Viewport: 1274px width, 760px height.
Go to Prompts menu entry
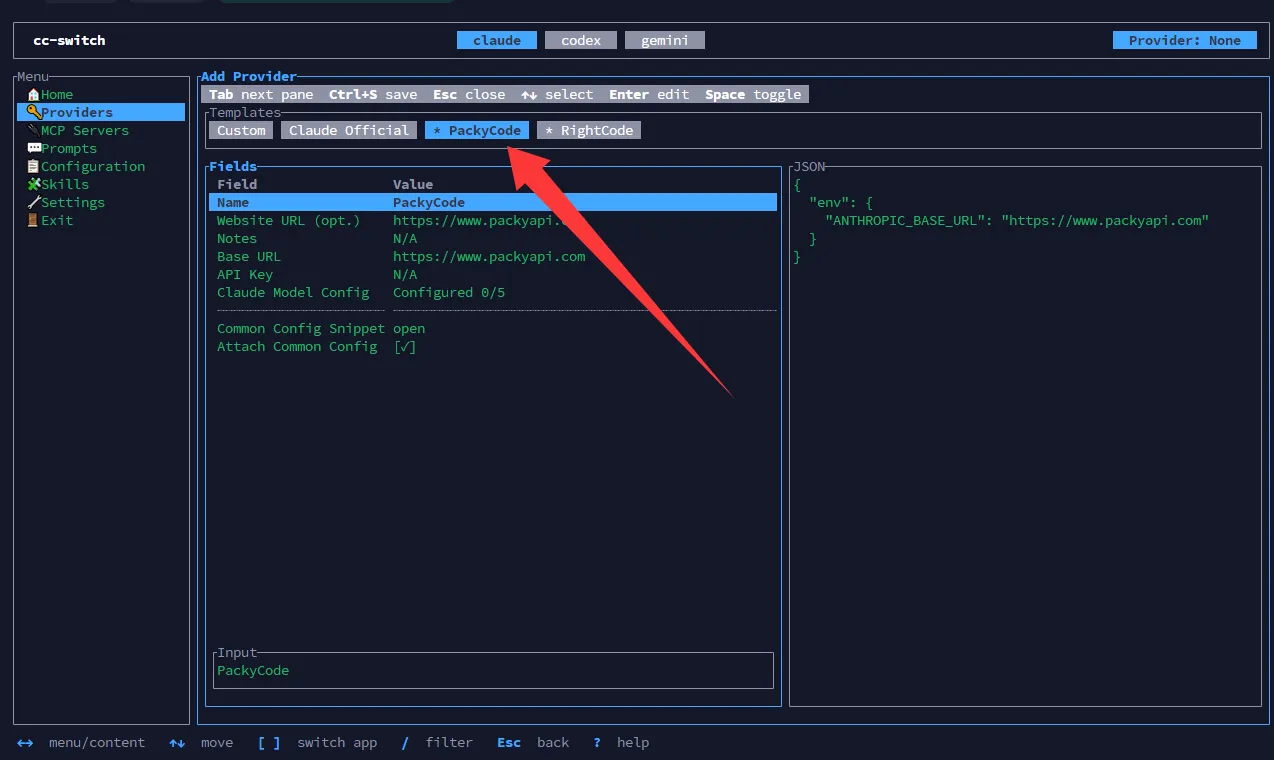coord(69,149)
